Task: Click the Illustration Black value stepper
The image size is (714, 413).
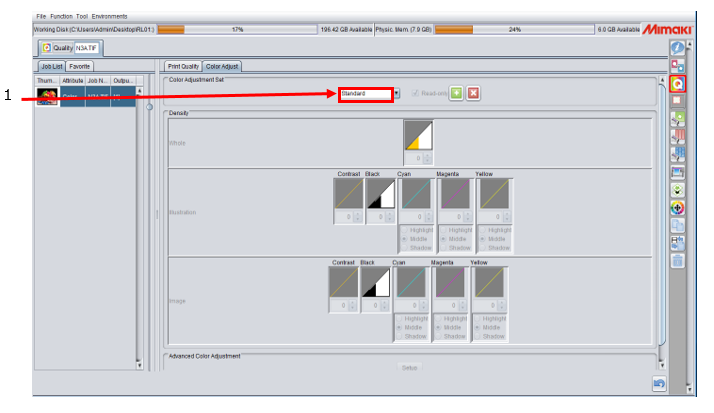Action: coord(389,217)
